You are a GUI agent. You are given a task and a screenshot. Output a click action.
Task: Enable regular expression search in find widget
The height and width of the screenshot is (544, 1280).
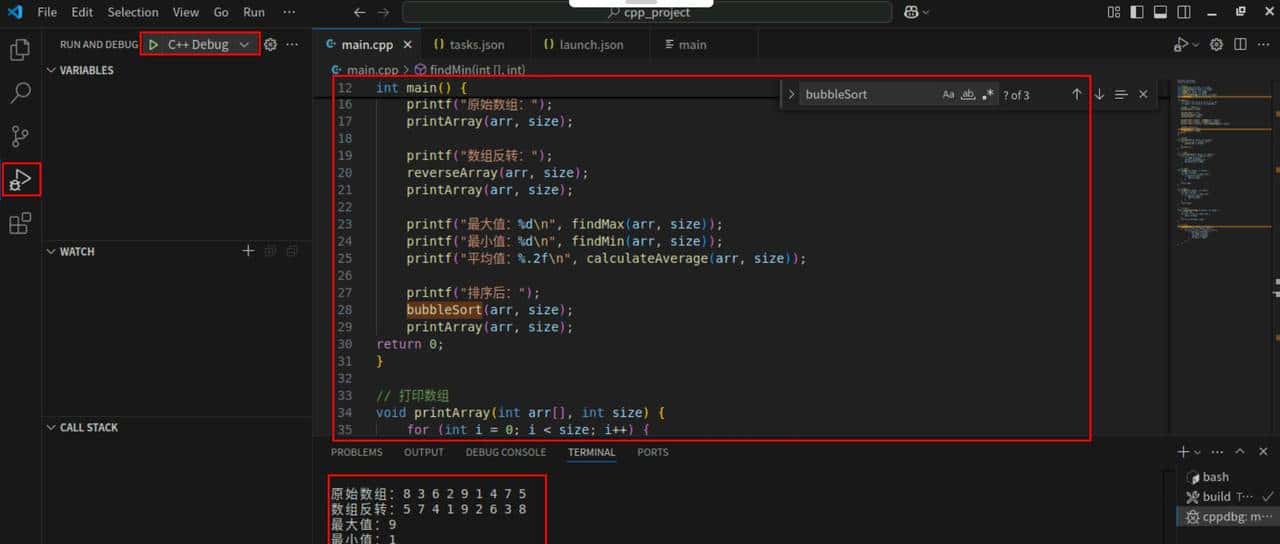[988, 94]
